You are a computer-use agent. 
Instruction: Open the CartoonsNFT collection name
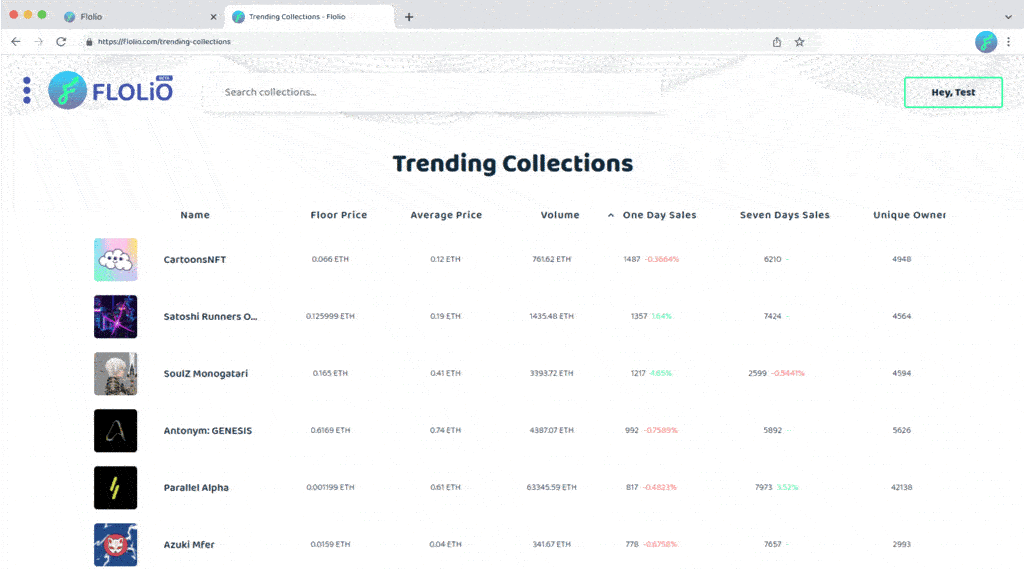(x=195, y=259)
